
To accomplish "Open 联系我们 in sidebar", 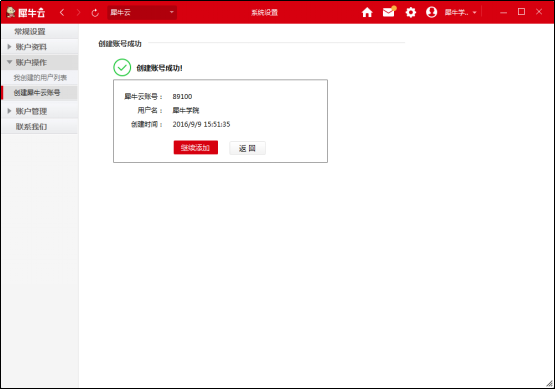I will point(39,127).
